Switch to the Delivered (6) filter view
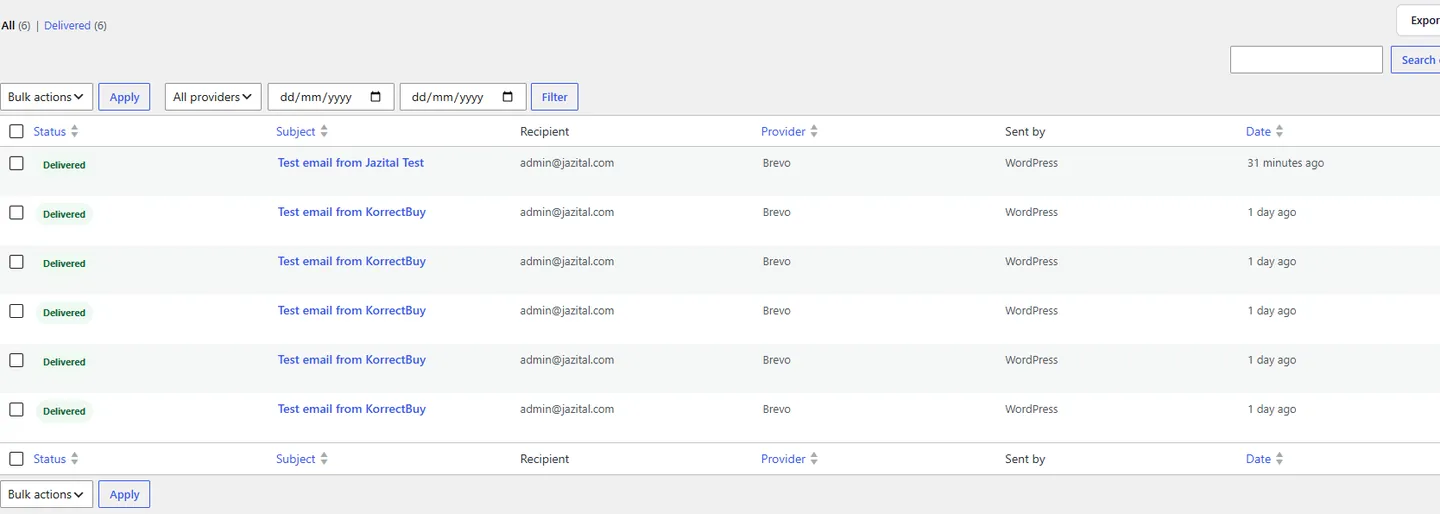1440x514 pixels. (75, 25)
